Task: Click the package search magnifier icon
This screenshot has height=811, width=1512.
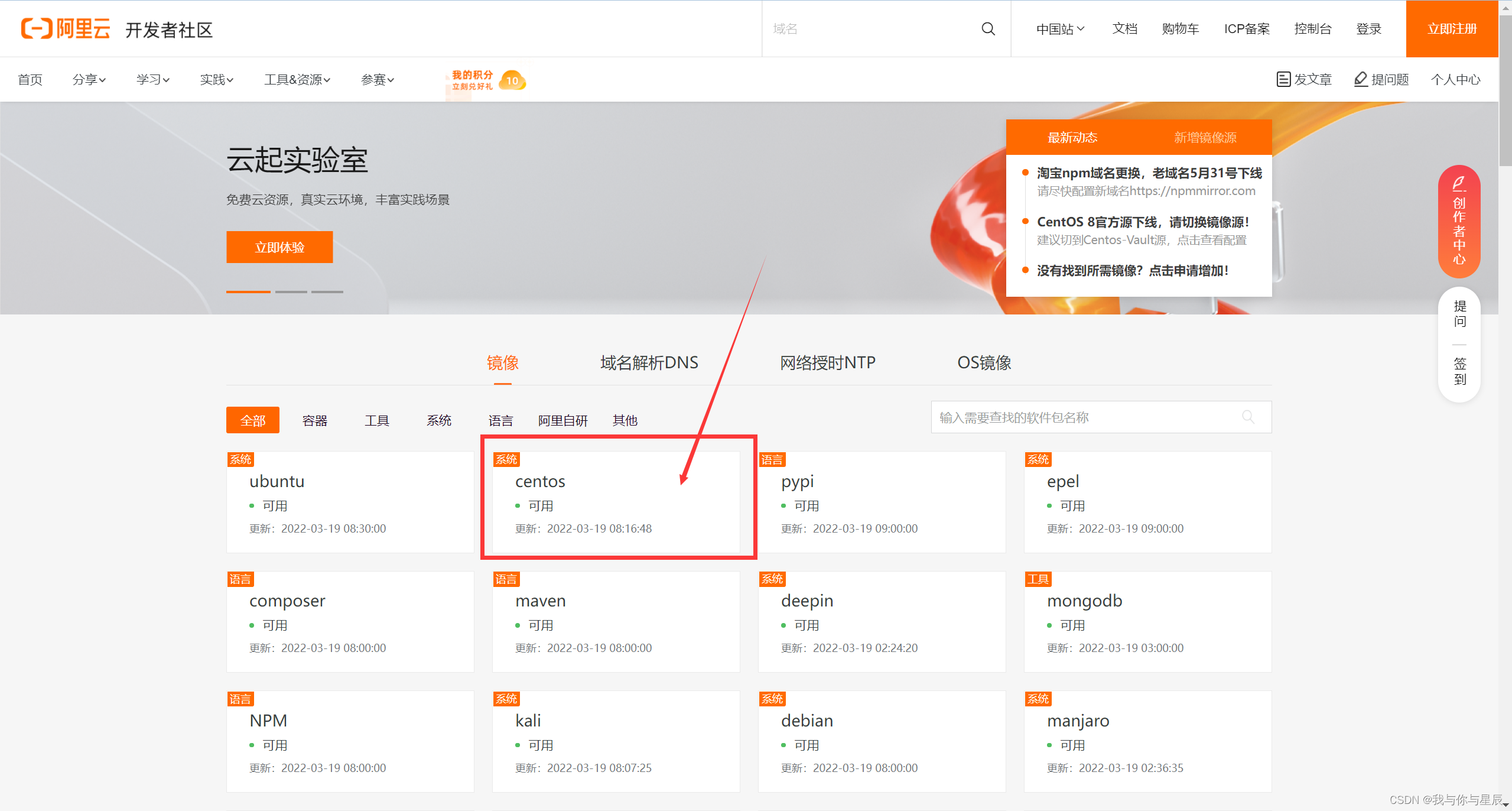Action: (x=1248, y=417)
